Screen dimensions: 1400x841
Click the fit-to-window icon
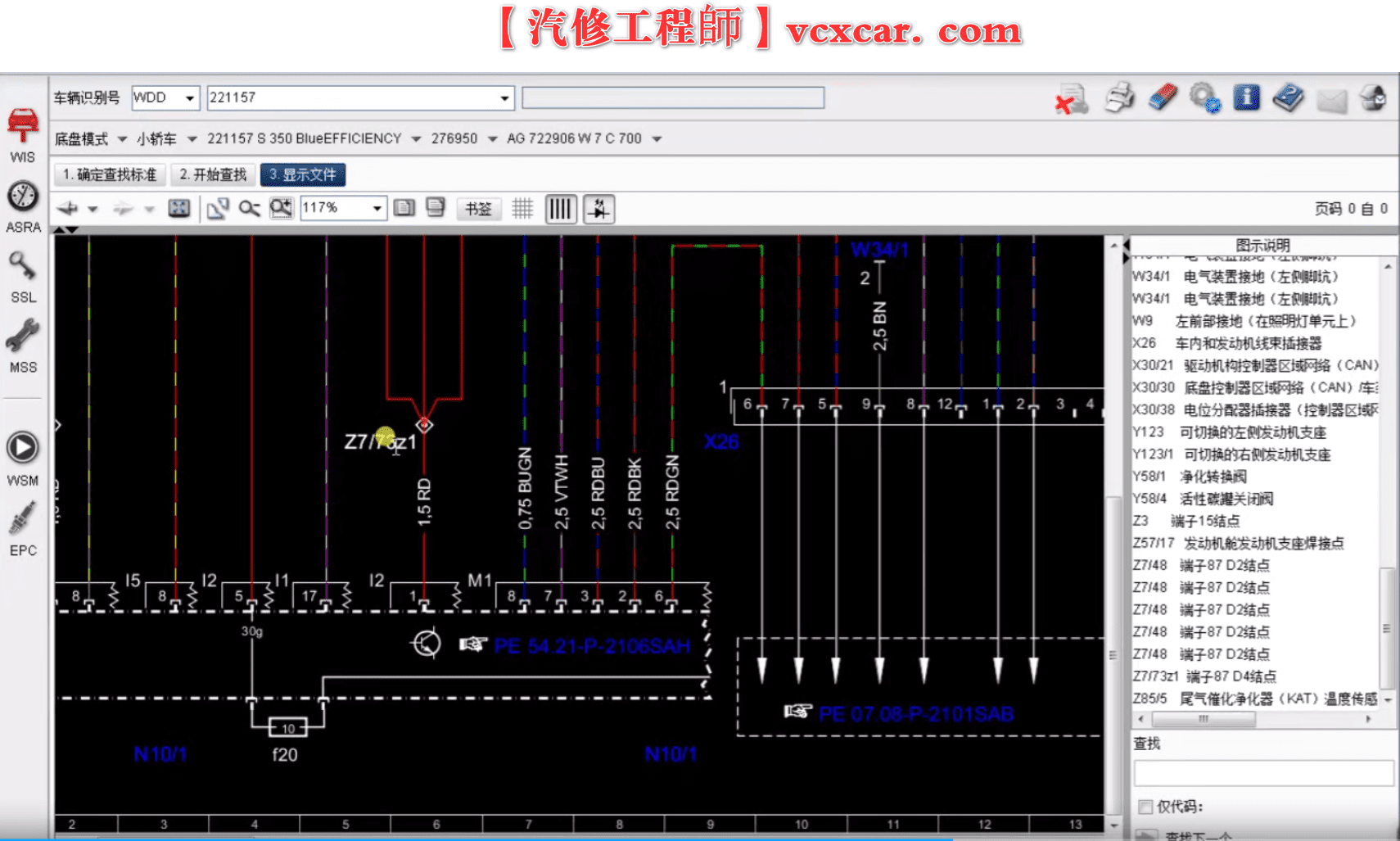point(179,208)
